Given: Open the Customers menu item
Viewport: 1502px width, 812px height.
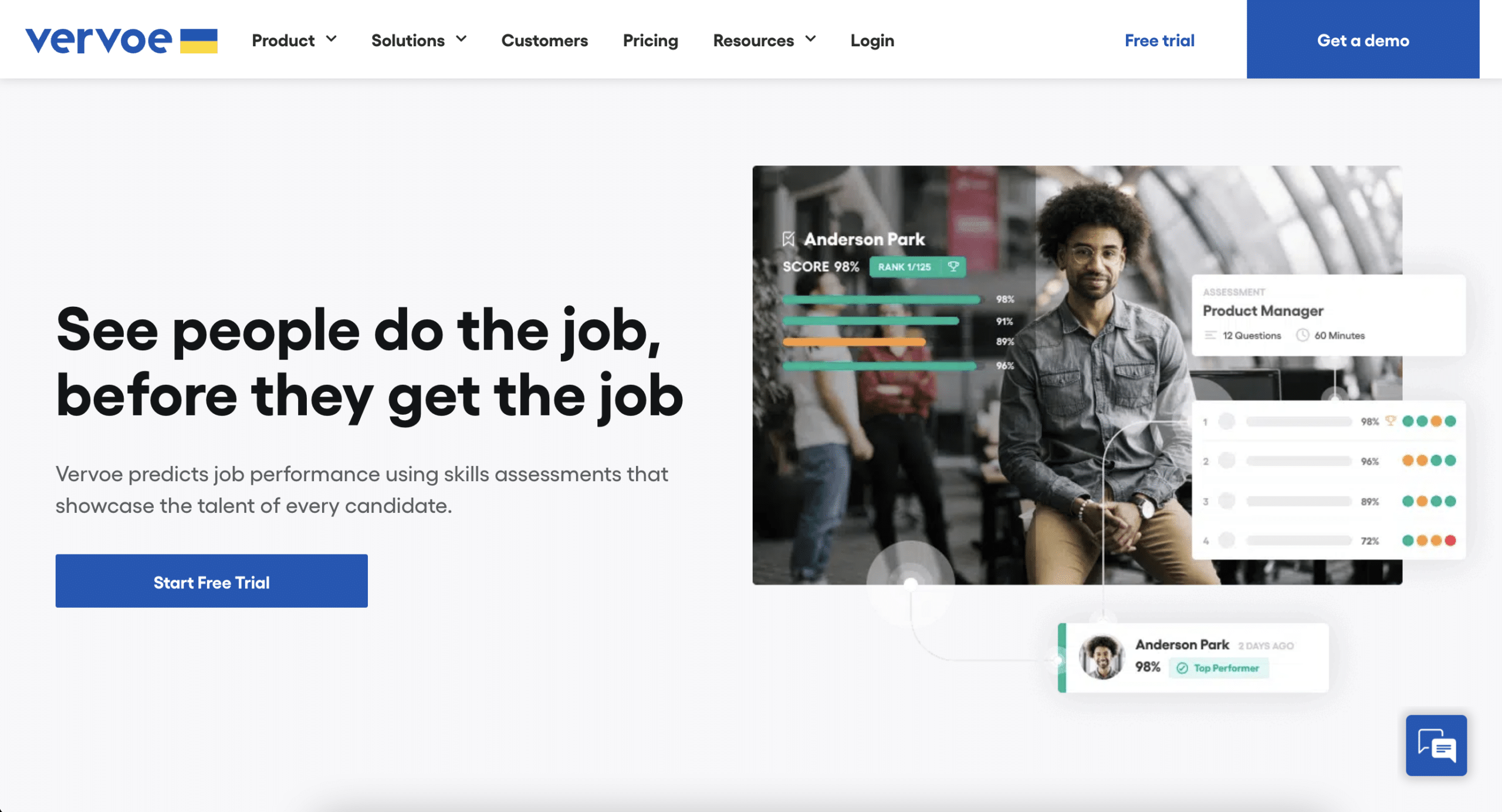Looking at the screenshot, I should click(x=544, y=40).
